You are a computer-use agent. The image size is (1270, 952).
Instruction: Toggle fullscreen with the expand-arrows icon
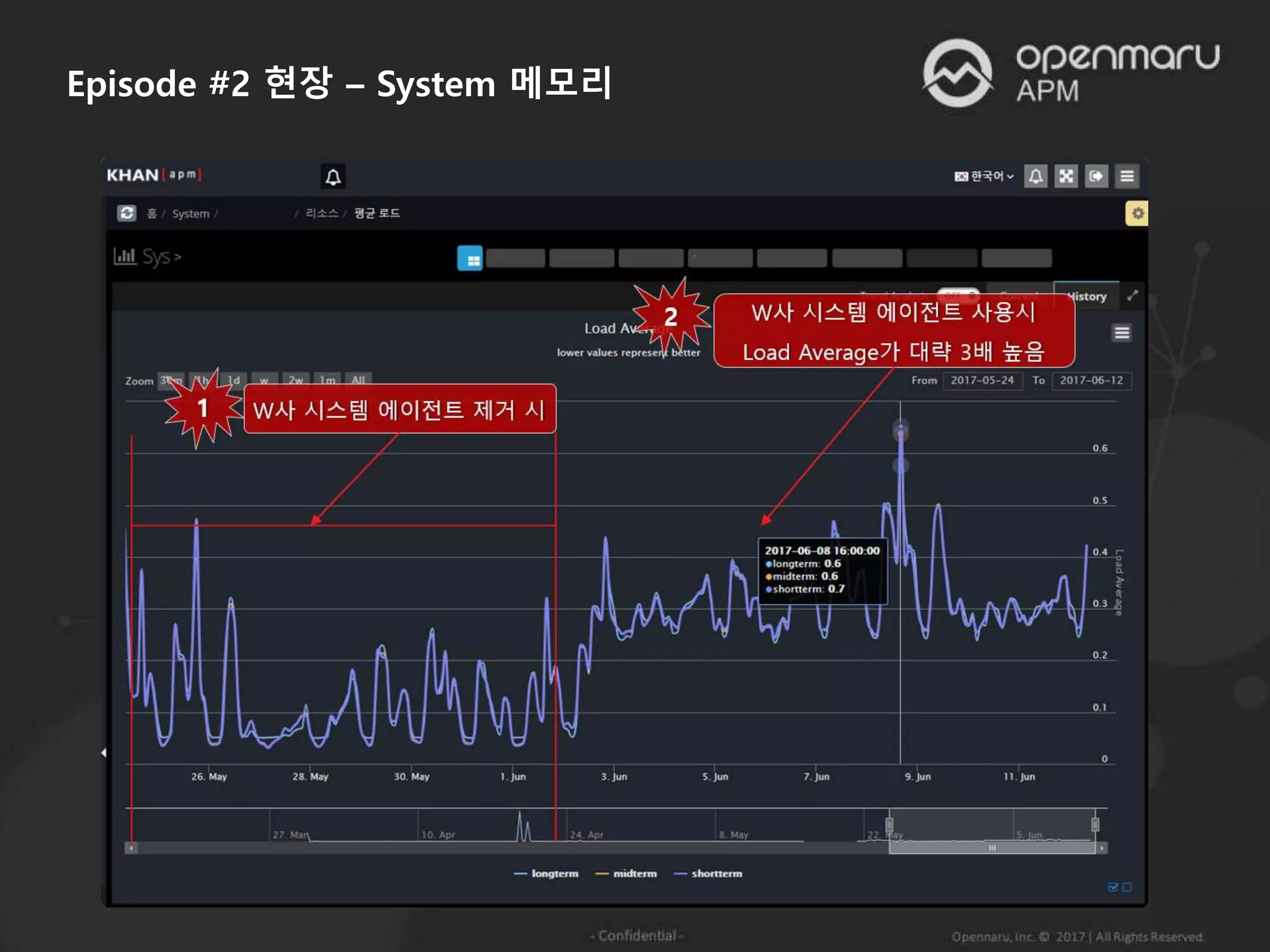point(1066,177)
